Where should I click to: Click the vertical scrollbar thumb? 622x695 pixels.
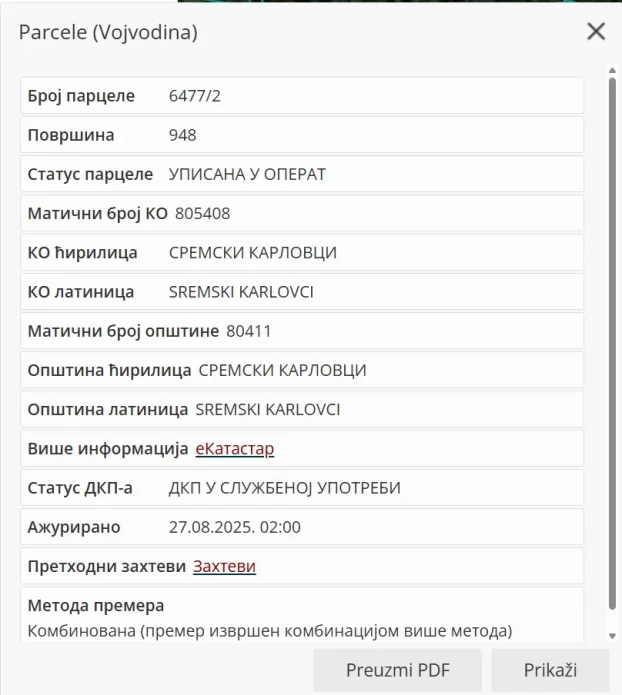click(612, 340)
